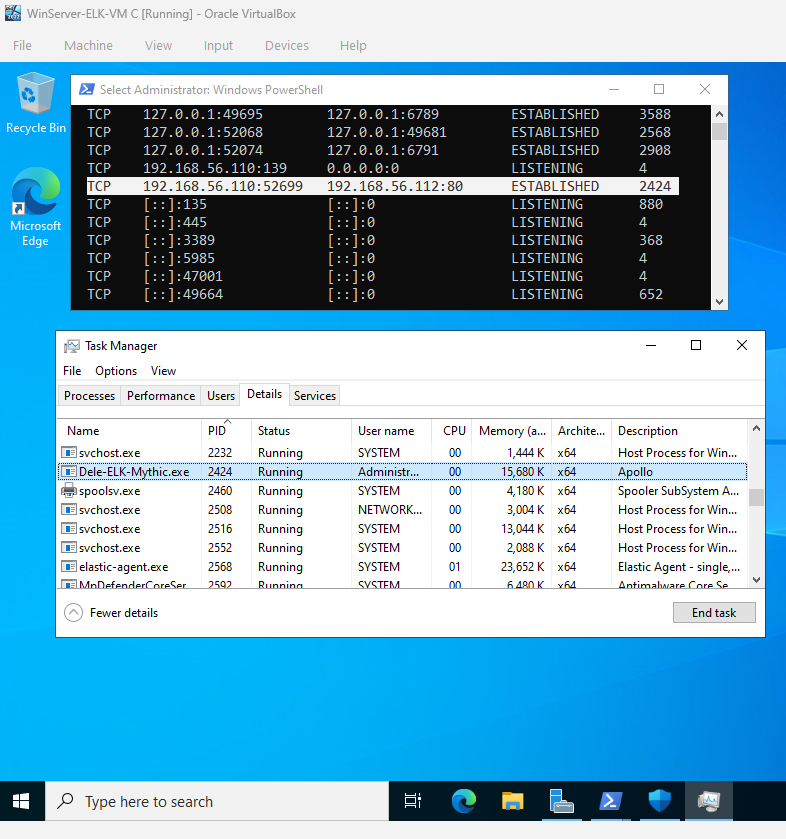Switch to the Services tab

pos(315,395)
